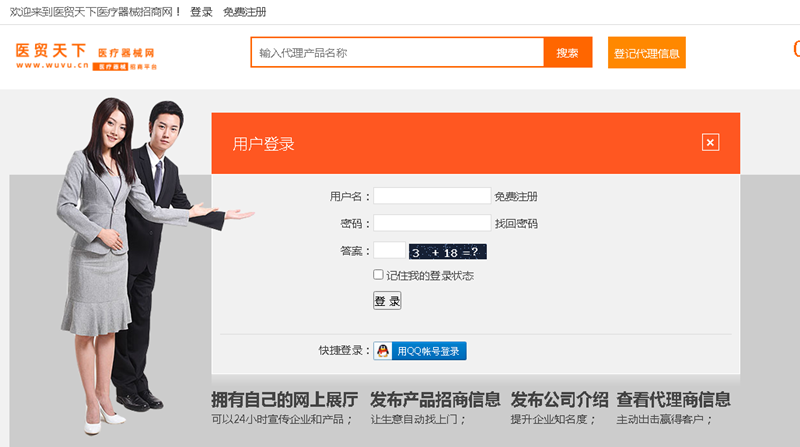Click the QQ penguin login icon
This screenshot has width=800, height=447.
tap(384, 351)
